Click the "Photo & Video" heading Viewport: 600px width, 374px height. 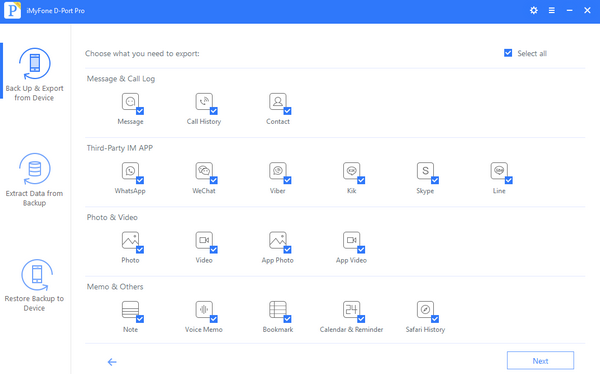pos(112,217)
